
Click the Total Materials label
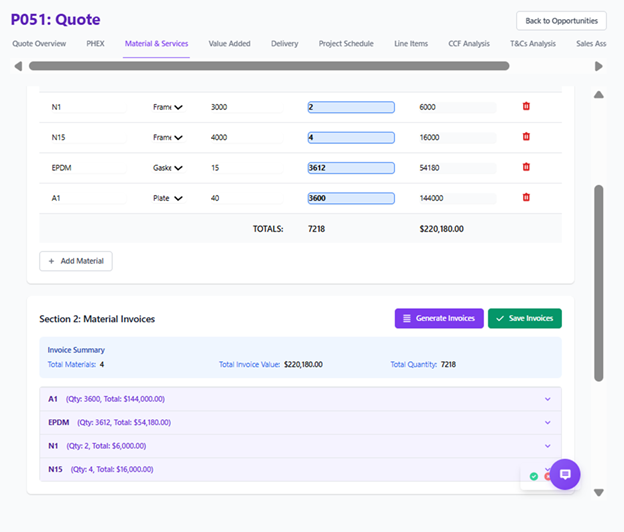pos(72,364)
